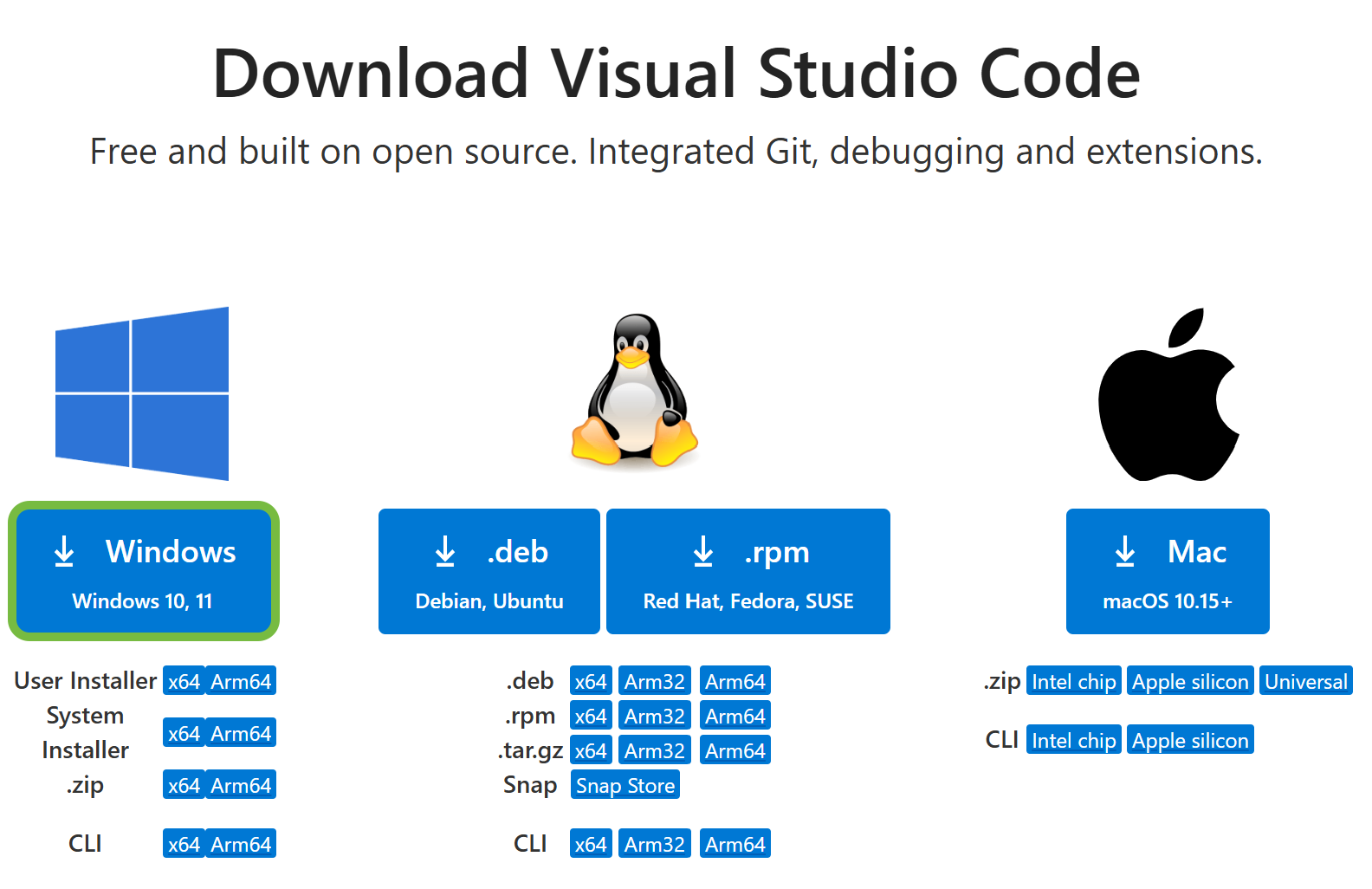Choose Linux .deb x64 package
This screenshot has width=1372, height=889.
(591, 681)
